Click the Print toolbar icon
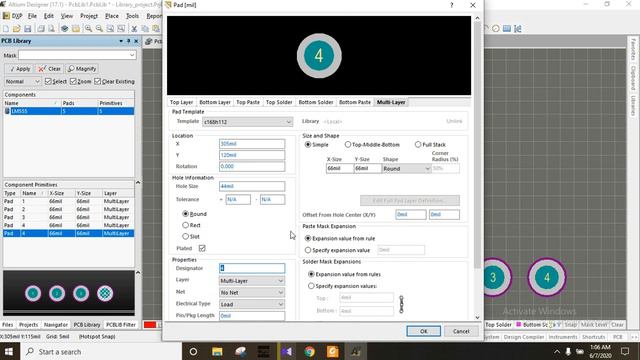640x360 pixels. click(41, 29)
